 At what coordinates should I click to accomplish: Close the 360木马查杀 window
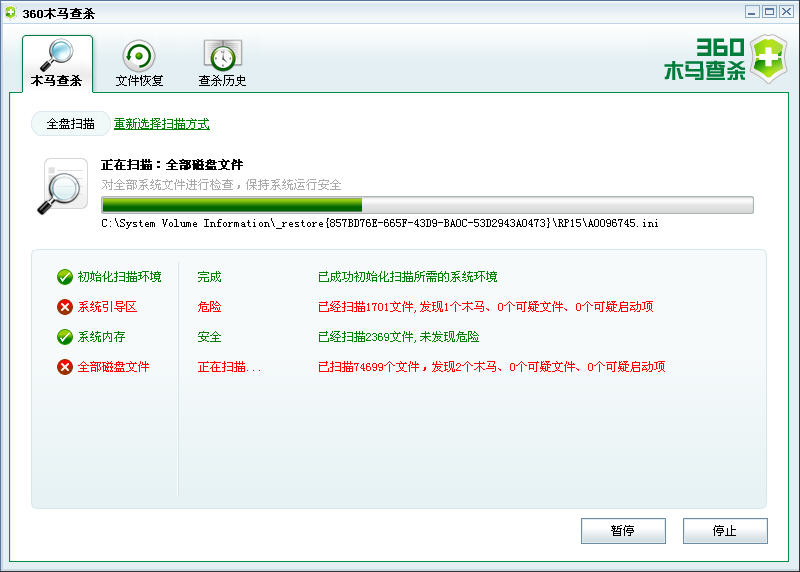point(786,12)
